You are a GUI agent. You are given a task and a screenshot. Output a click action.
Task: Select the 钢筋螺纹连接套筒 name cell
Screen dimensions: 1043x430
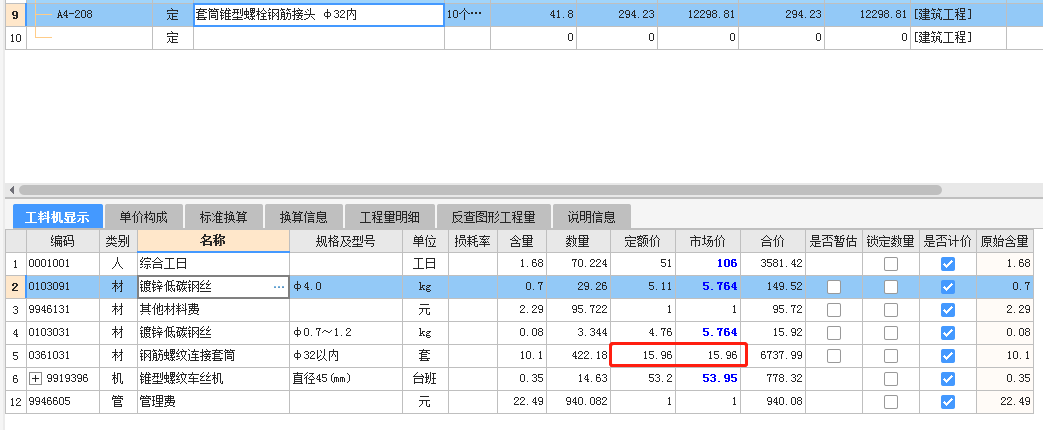[x=214, y=356]
